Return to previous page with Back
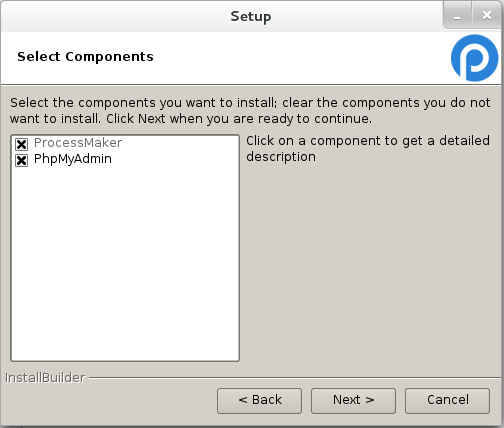This screenshot has height=428, width=504. pyautogui.click(x=259, y=400)
